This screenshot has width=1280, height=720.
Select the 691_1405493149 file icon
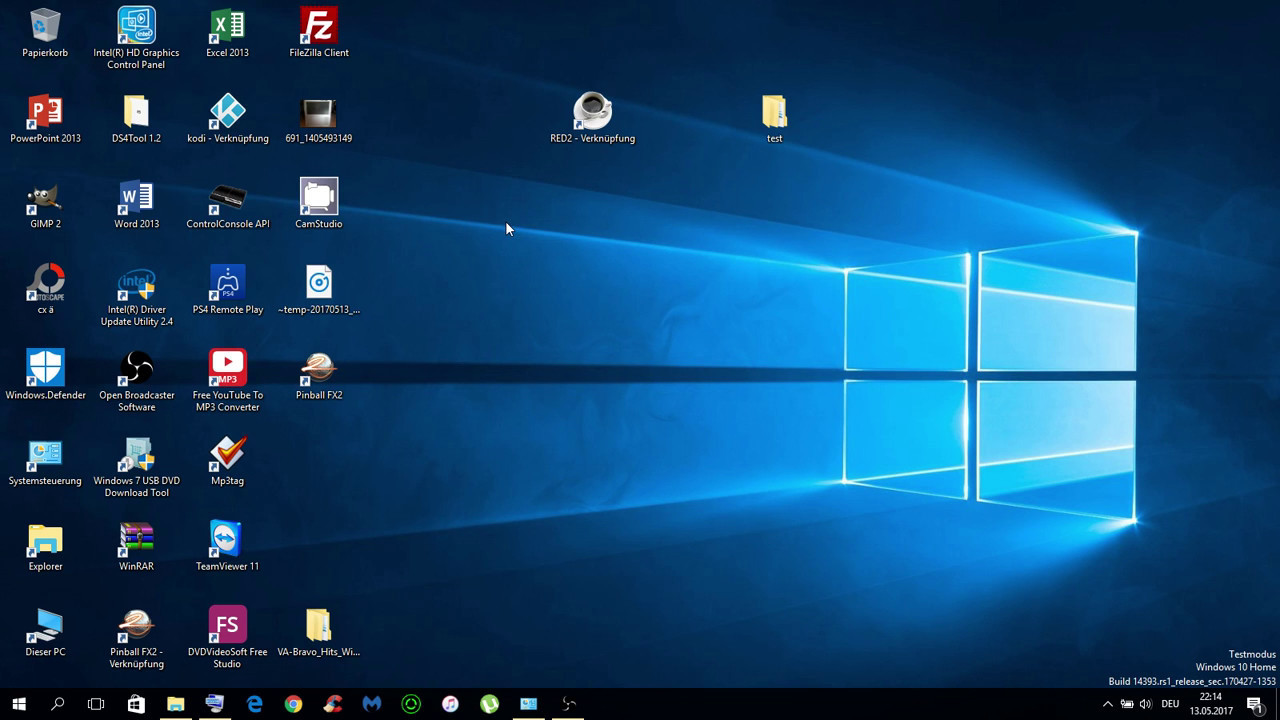(x=319, y=111)
